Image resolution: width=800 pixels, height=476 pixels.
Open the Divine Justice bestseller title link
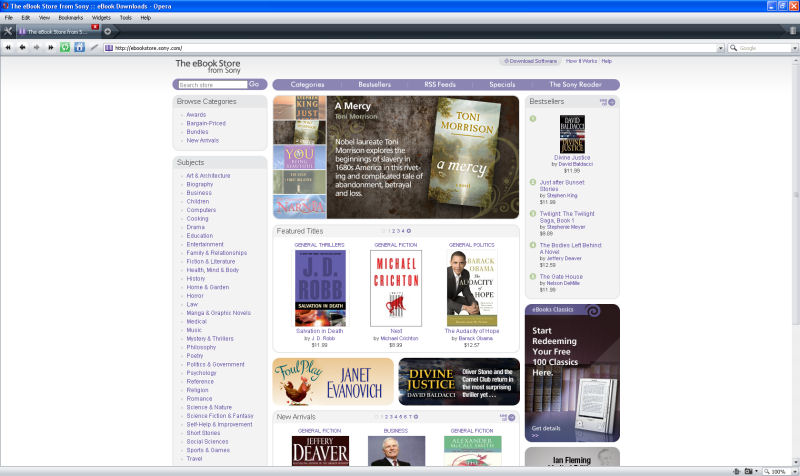[572, 158]
